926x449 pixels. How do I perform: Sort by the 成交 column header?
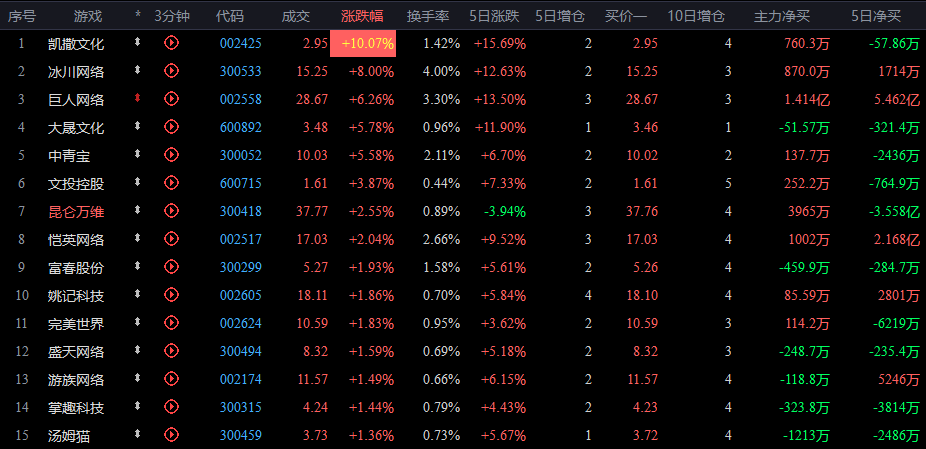(296, 16)
